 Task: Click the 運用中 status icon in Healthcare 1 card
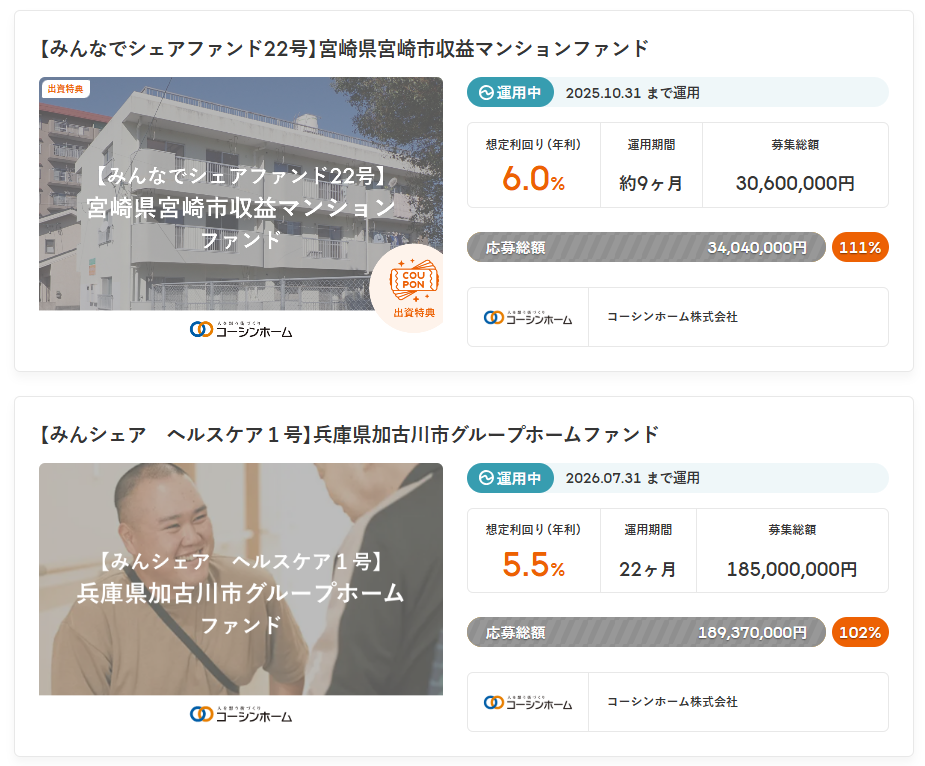click(x=486, y=478)
